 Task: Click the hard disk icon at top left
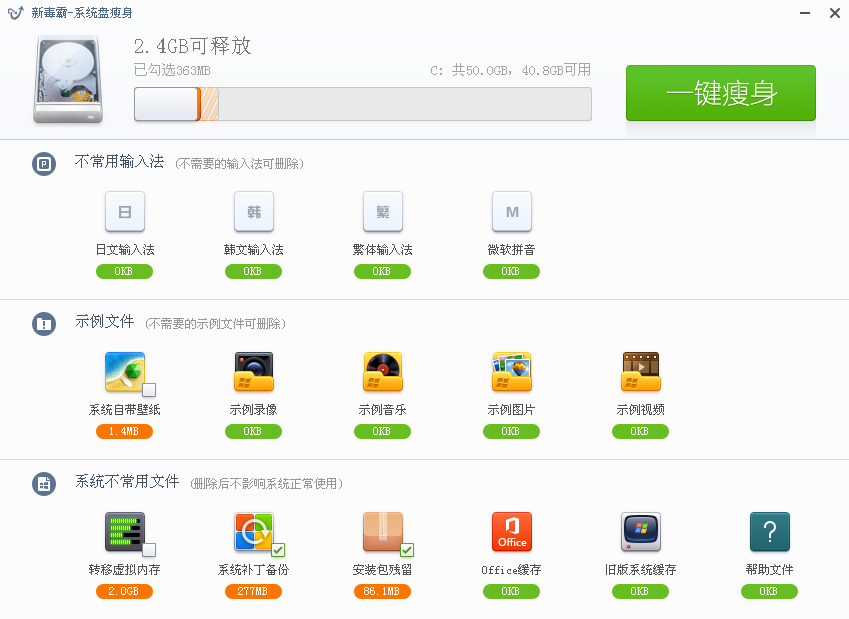[x=66, y=75]
